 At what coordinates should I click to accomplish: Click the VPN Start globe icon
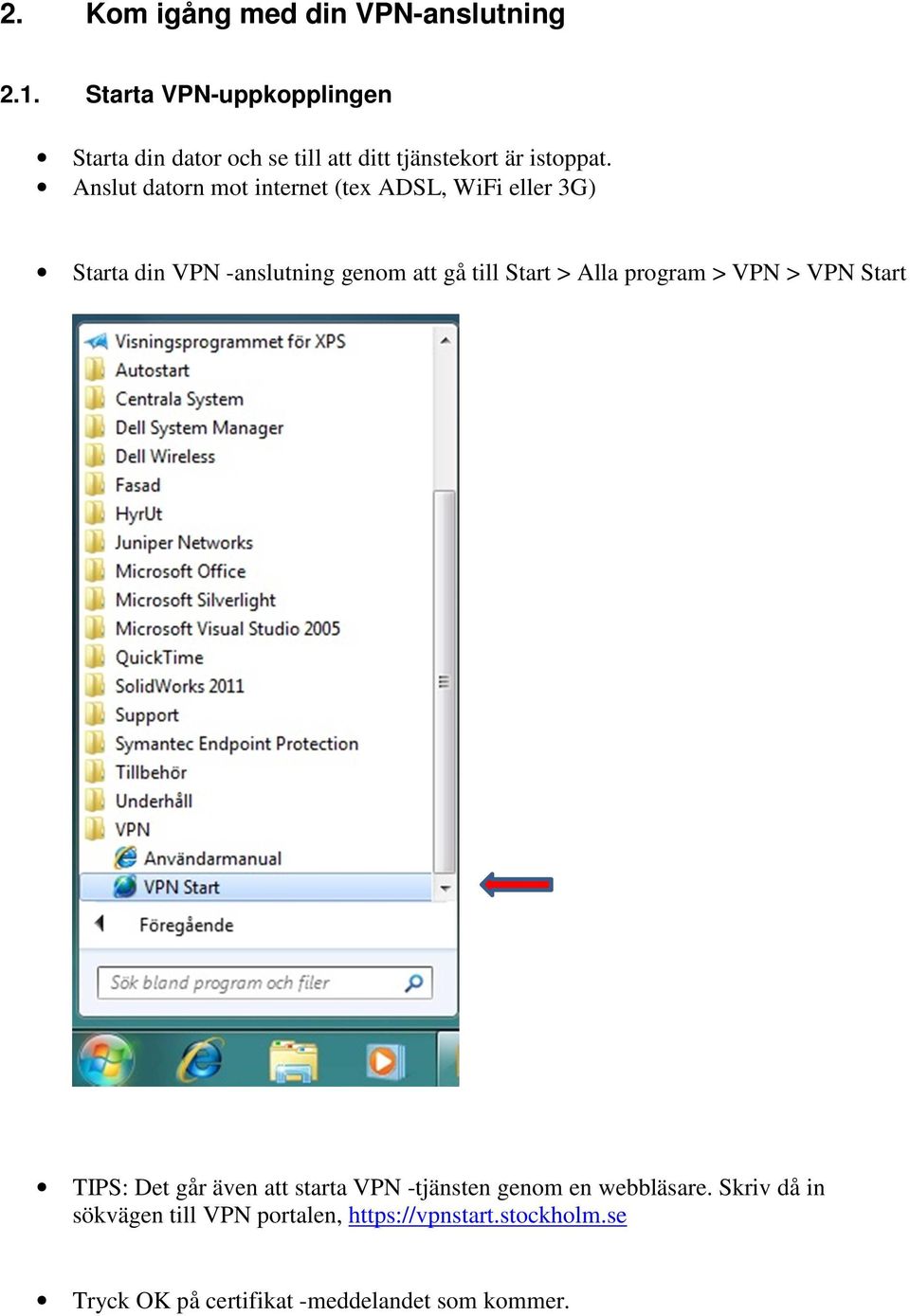[x=125, y=887]
